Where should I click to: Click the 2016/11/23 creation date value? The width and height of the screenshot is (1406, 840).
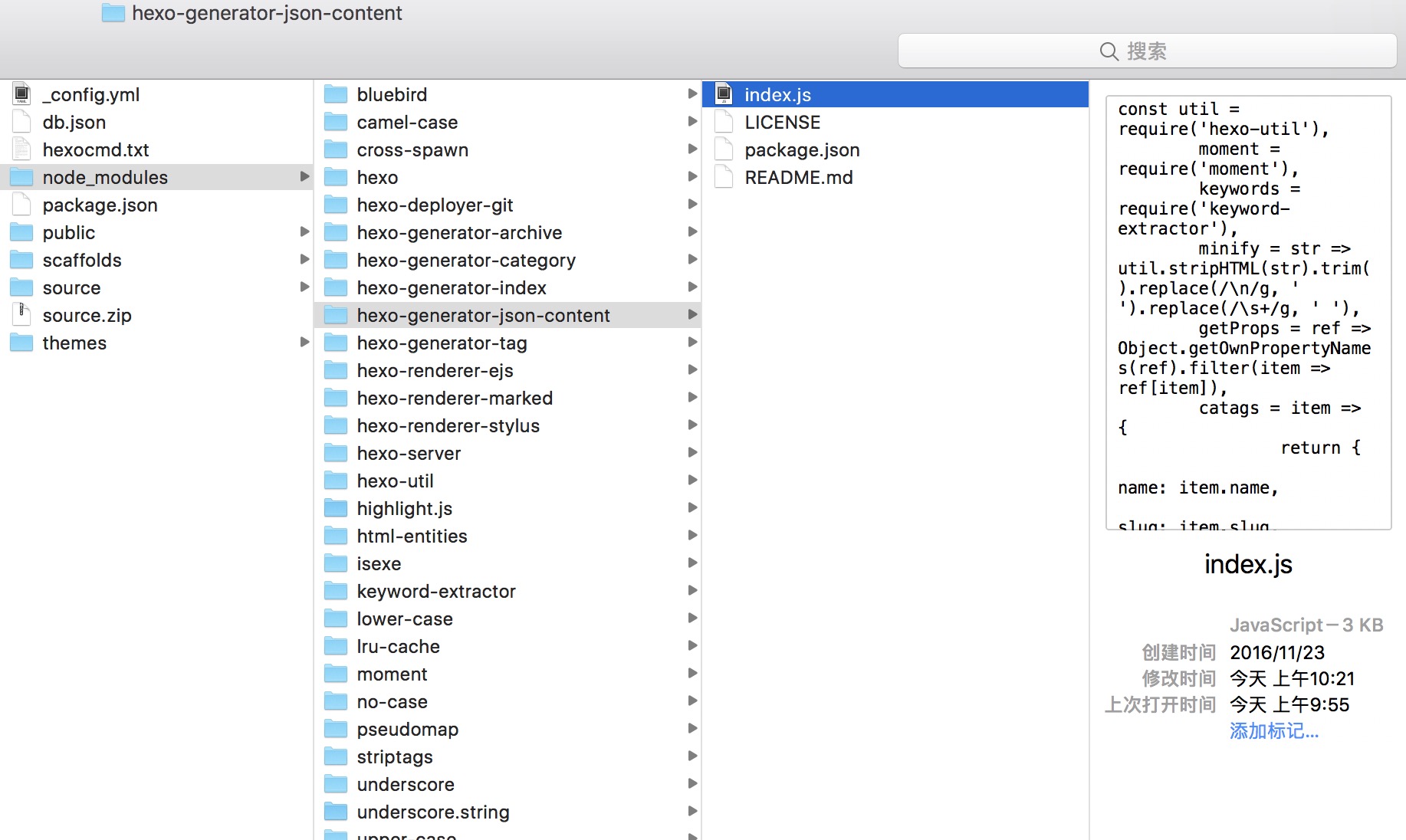(x=1277, y=652)
